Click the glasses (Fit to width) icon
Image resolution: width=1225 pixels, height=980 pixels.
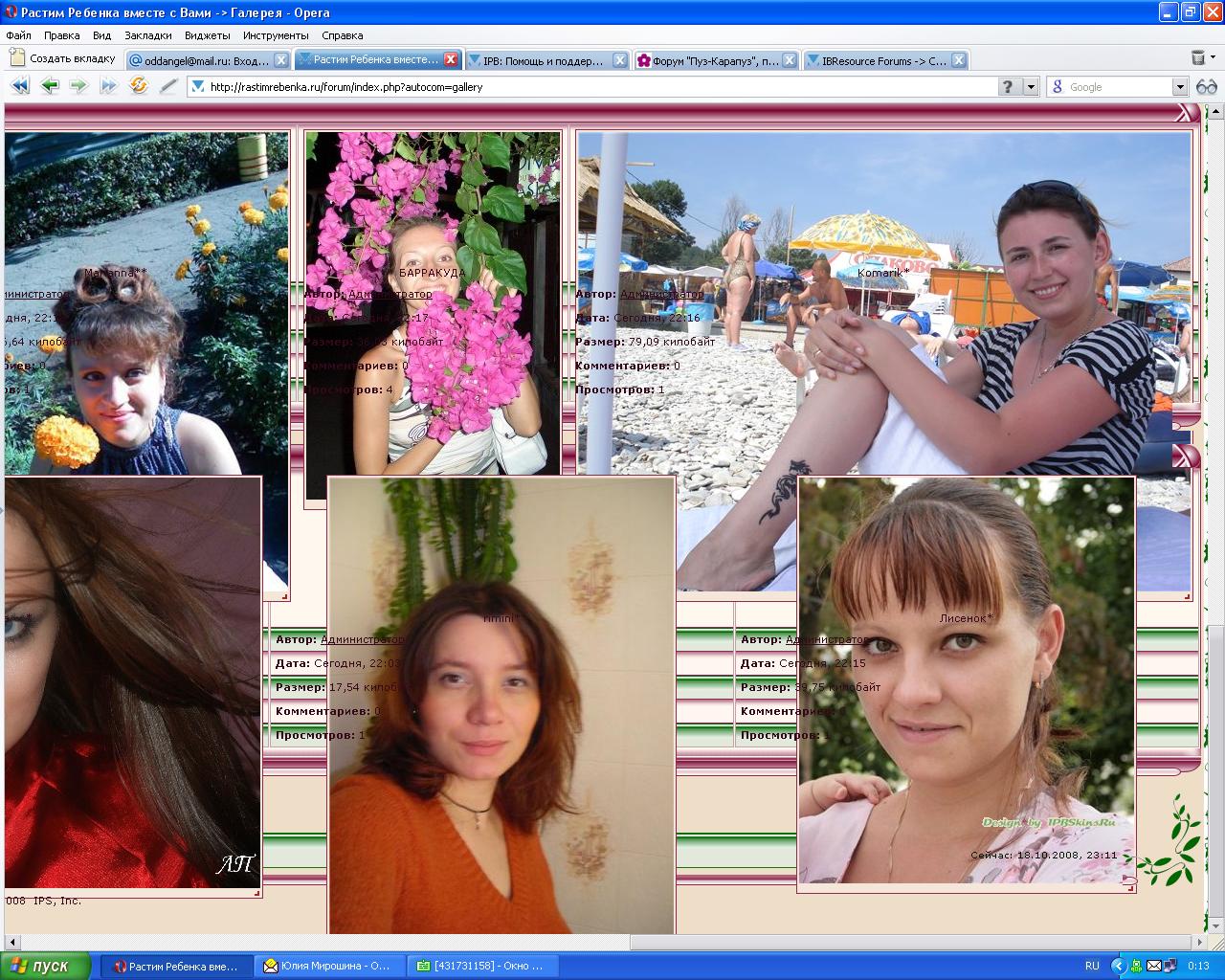point(1206,87)
